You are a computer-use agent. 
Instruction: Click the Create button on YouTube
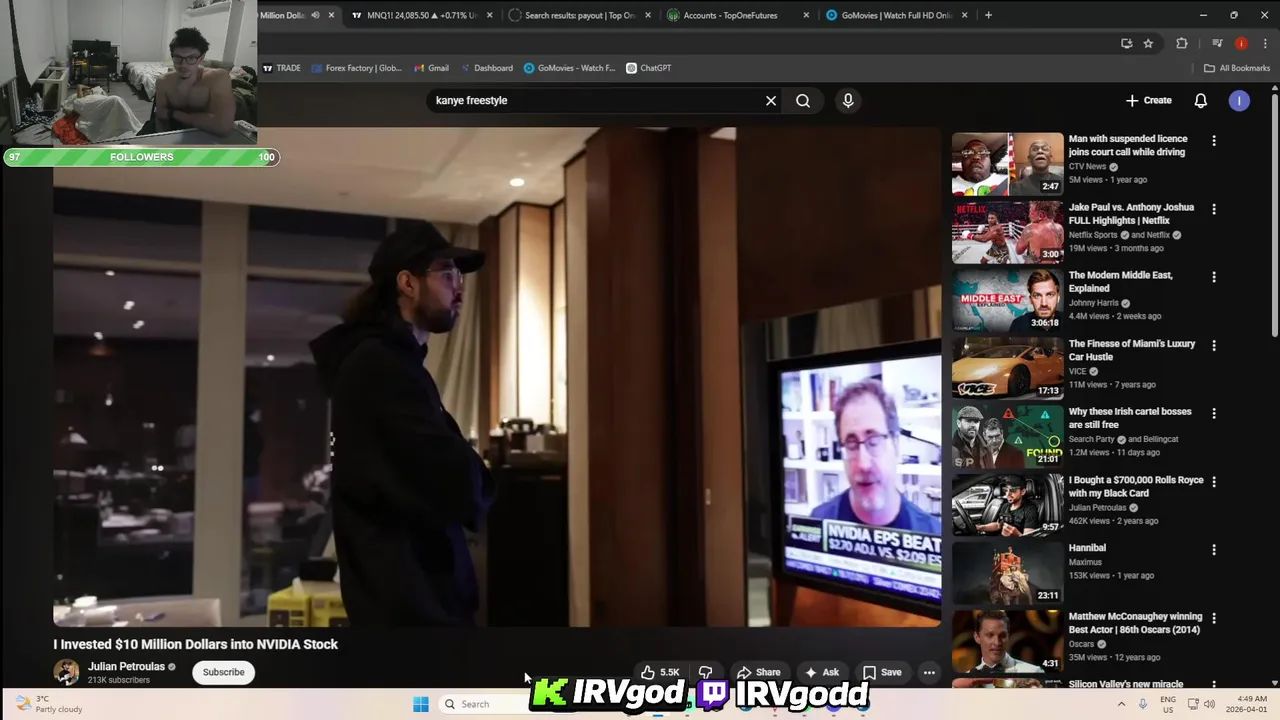click(1148, 101)
